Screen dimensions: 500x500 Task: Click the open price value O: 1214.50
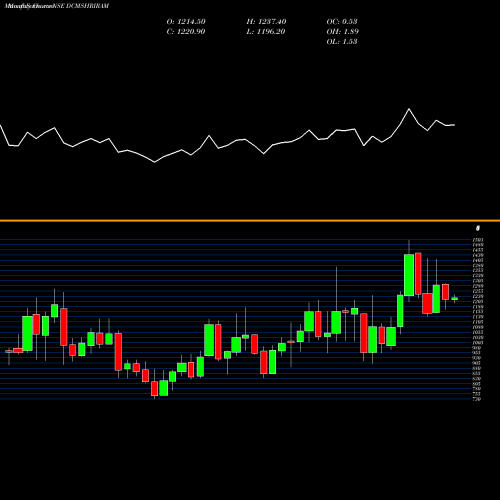[186, 22]
